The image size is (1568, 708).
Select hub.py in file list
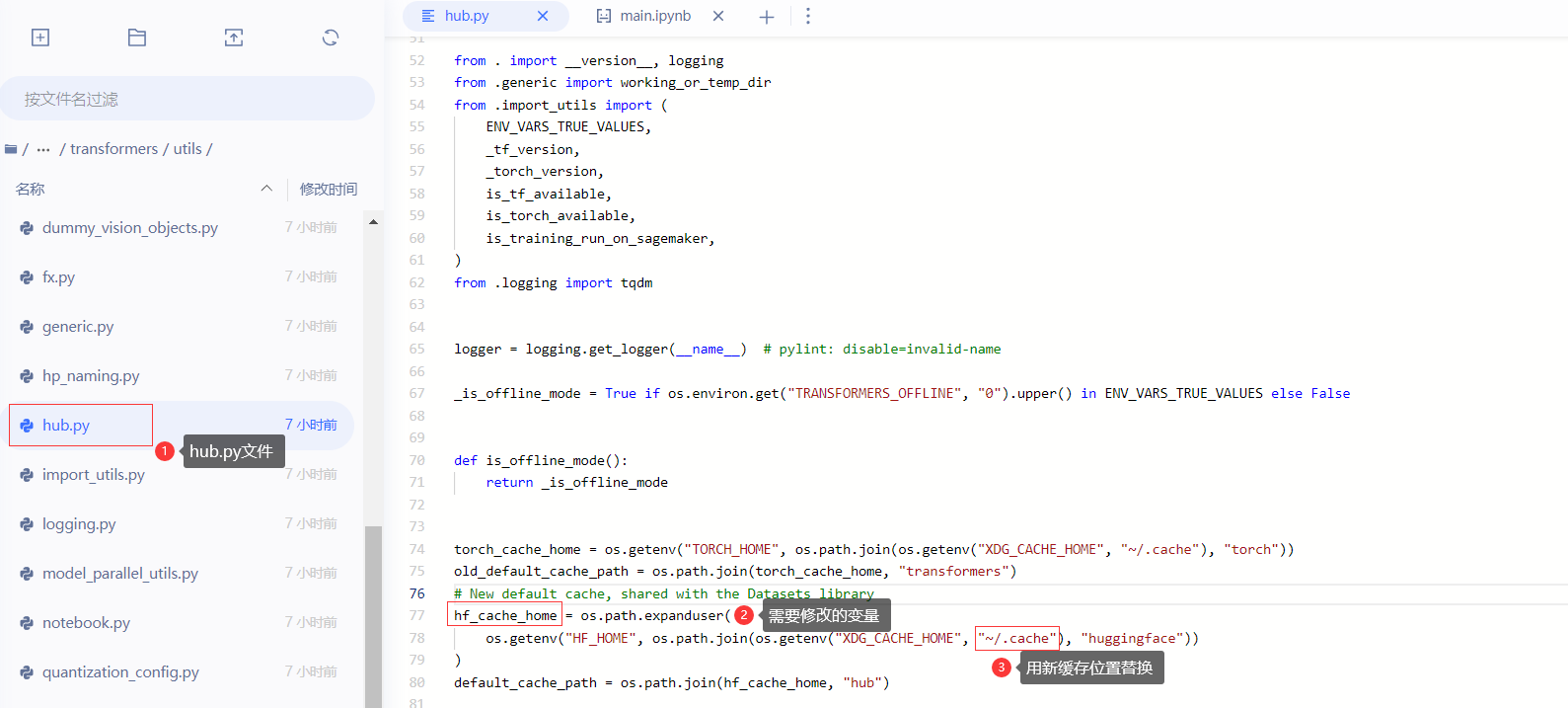pos(66,425)
